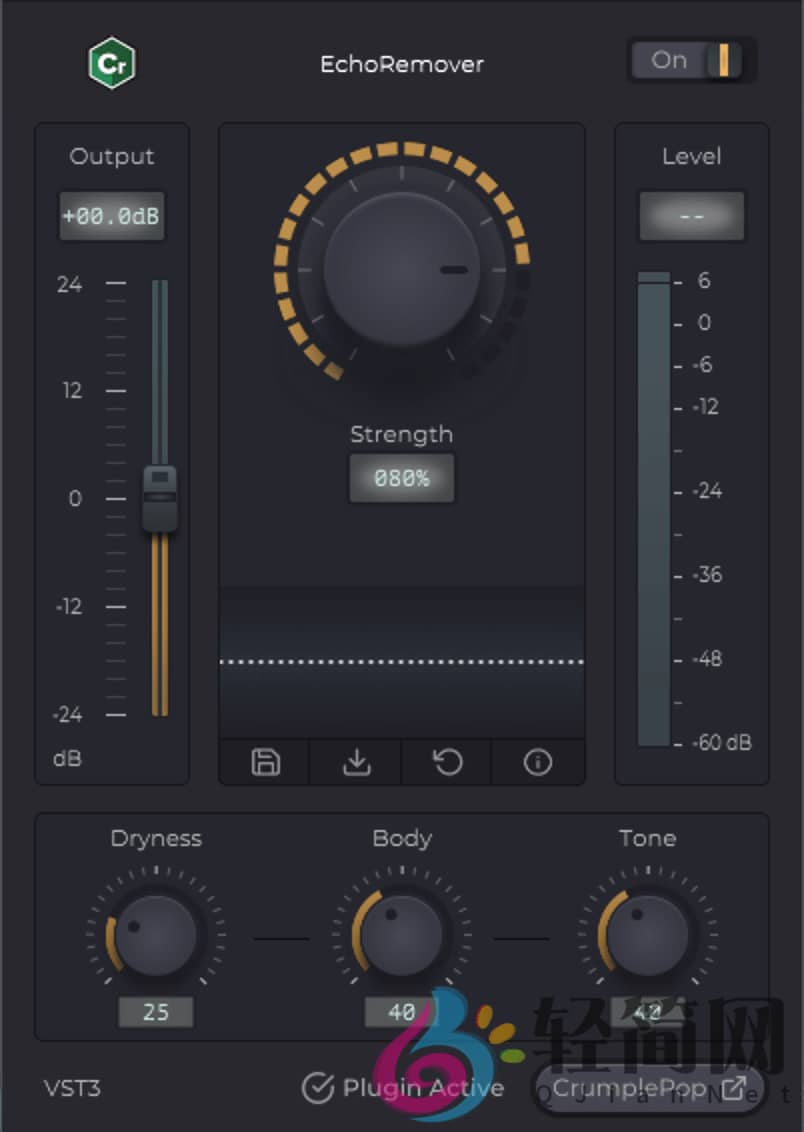Click the Dryness knob
The height and width of the screenshot is (1132, 804).
coord(155,937)
